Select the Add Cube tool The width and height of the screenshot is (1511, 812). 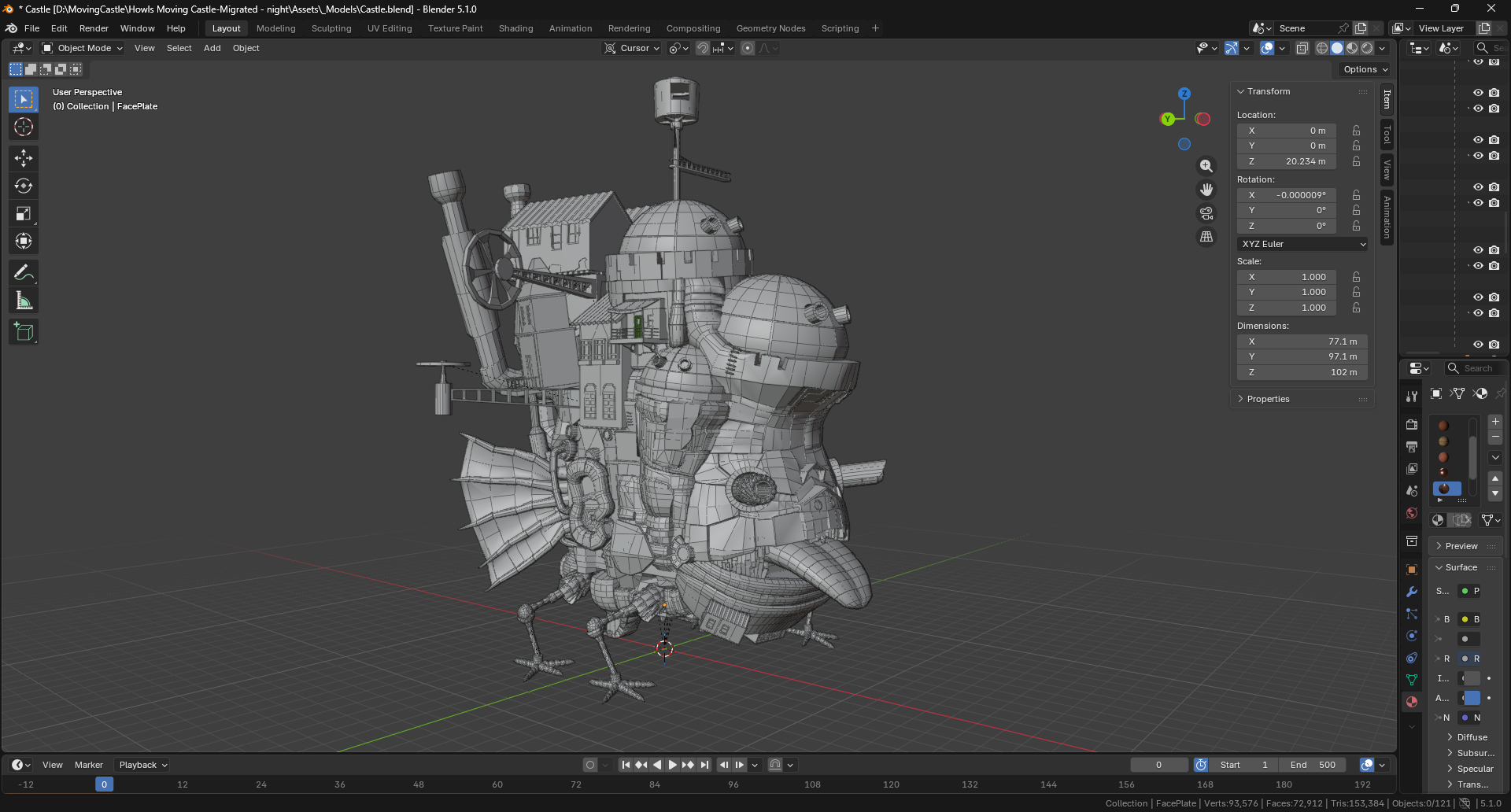(x=24, y=331)
